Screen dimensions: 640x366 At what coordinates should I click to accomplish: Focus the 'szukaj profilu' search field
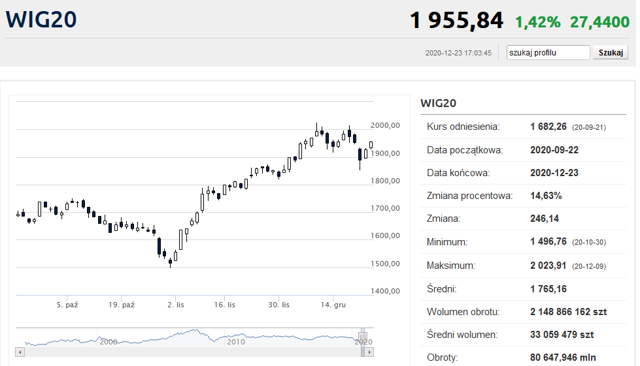coord(548,53)
